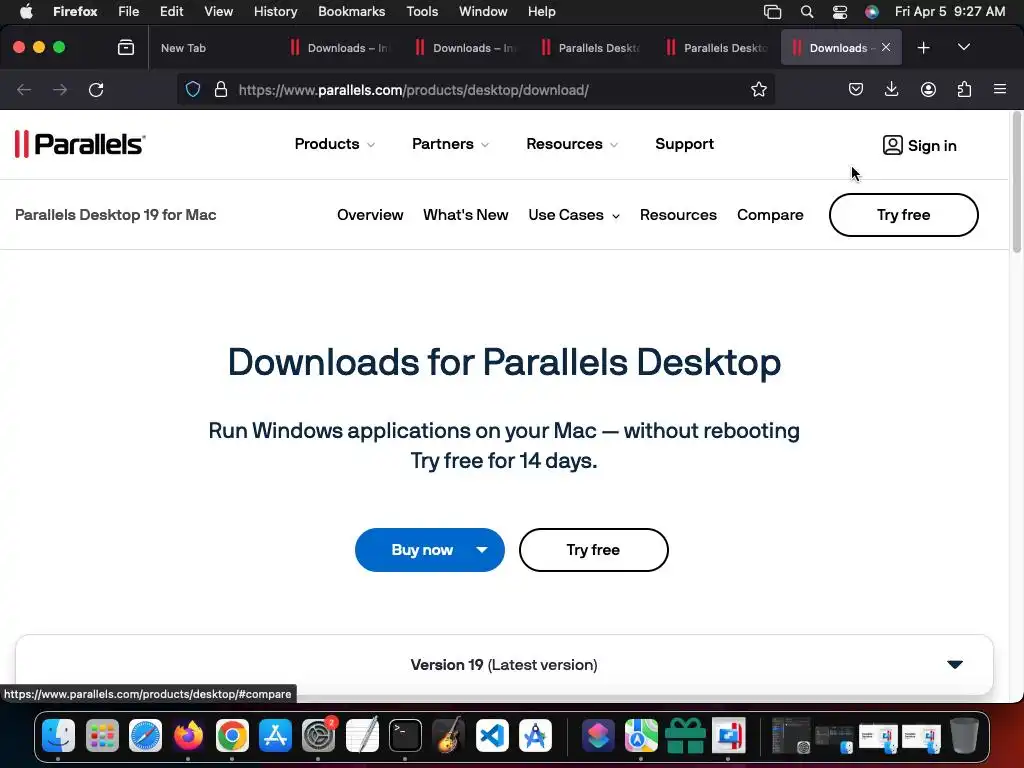Open the Bookmarks menu
Viewport: 1024px width, 768px height.
(351, 12)
